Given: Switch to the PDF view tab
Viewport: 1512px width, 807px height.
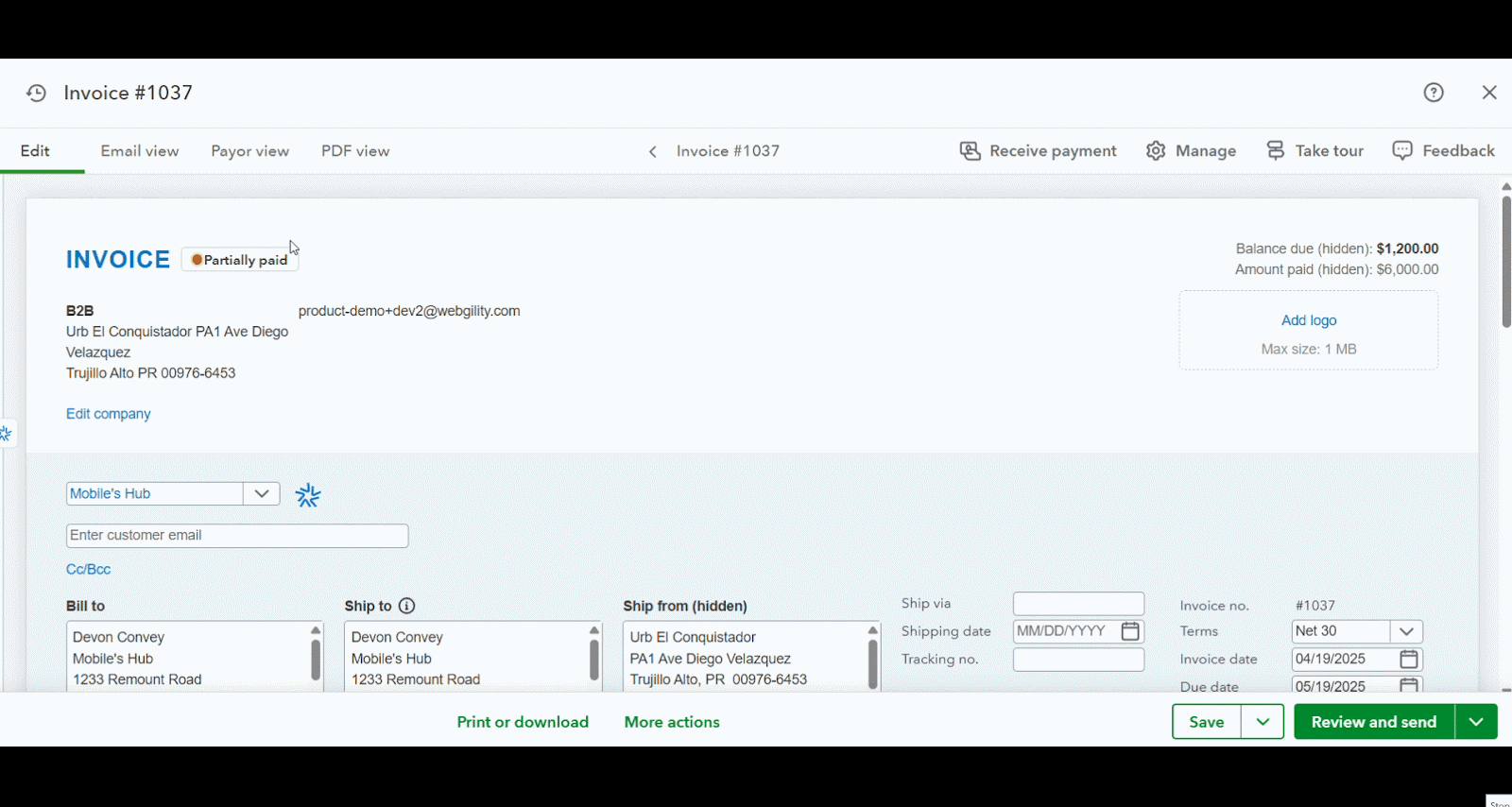Looking at the screenshot, I should (355, 151).
